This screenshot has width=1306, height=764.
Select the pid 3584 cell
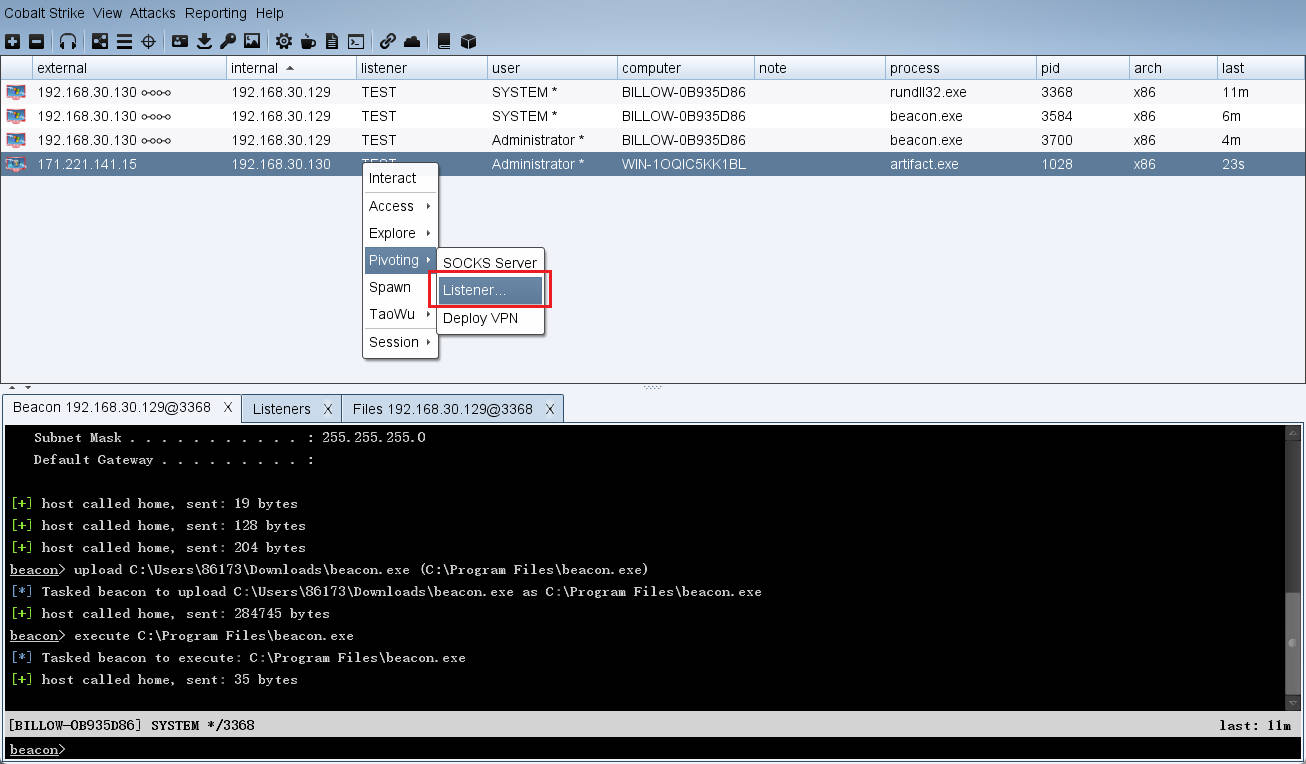pos(1082,116)
